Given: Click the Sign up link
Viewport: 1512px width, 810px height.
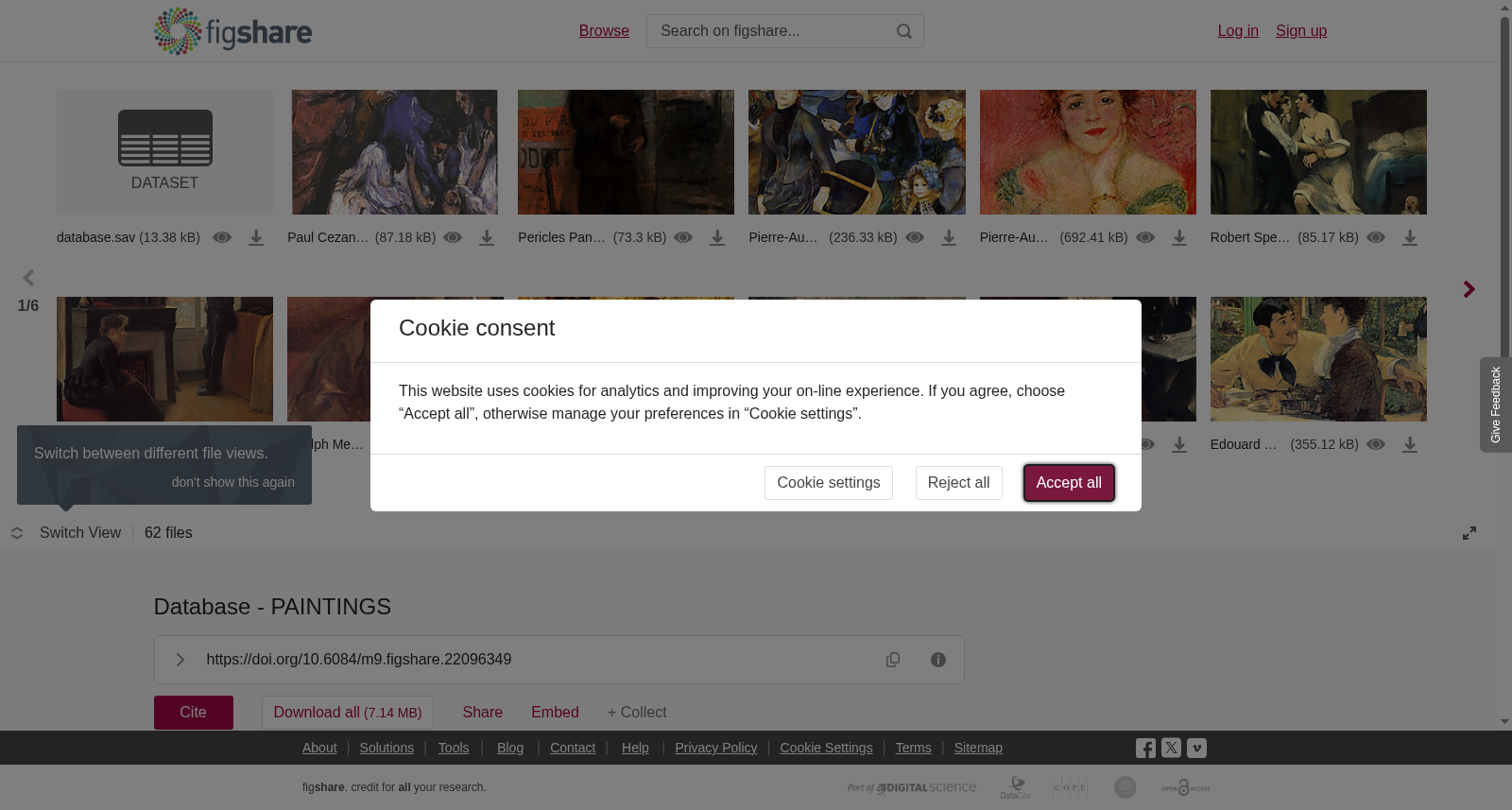Looking at the screenshot, I should pyautogui.click(x=1301, y=31).
